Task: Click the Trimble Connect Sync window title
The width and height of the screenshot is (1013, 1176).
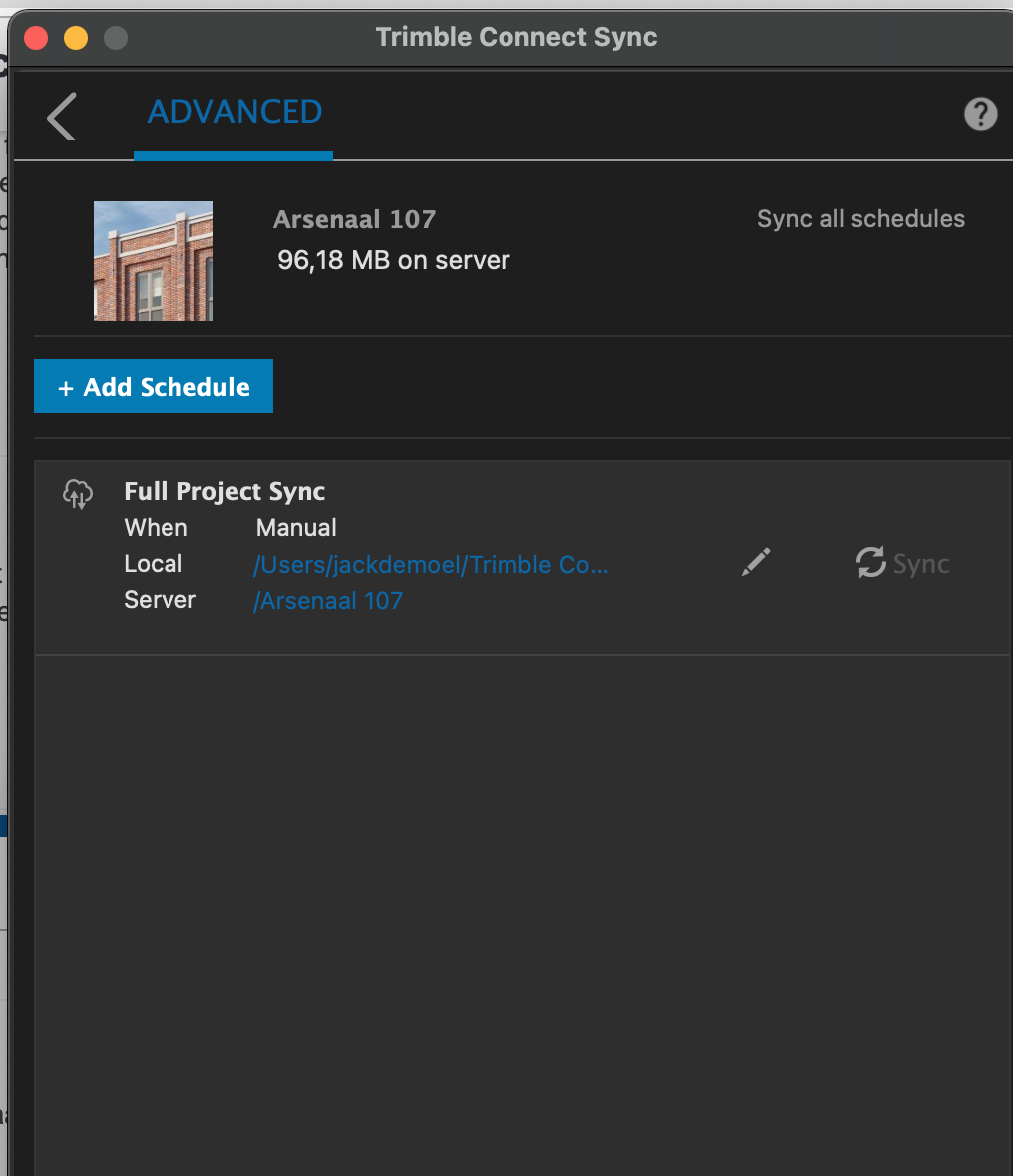Action: pos(516,37)
